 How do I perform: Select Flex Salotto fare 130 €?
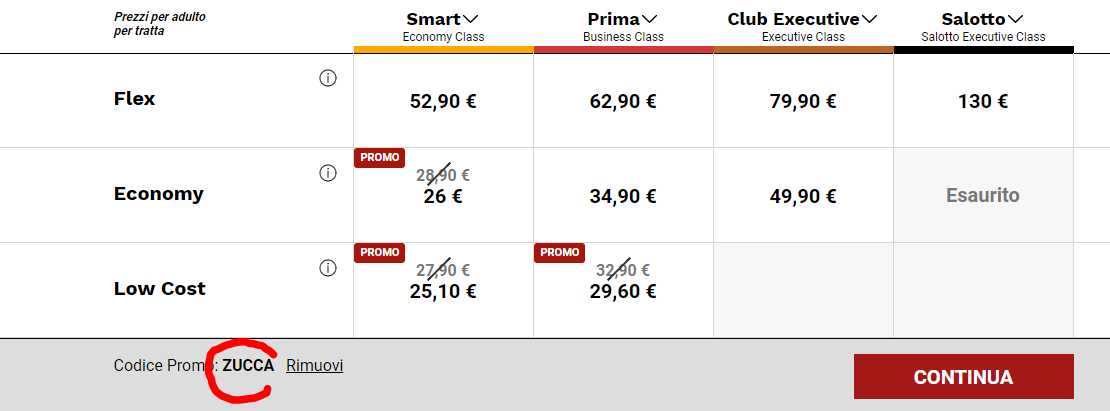[983, 101]
